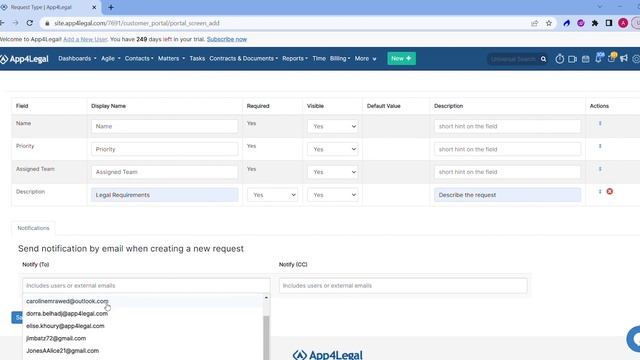Focus the Notify (To) email field
This screenshot has height=360, width=640.
(x=146, y=286)
